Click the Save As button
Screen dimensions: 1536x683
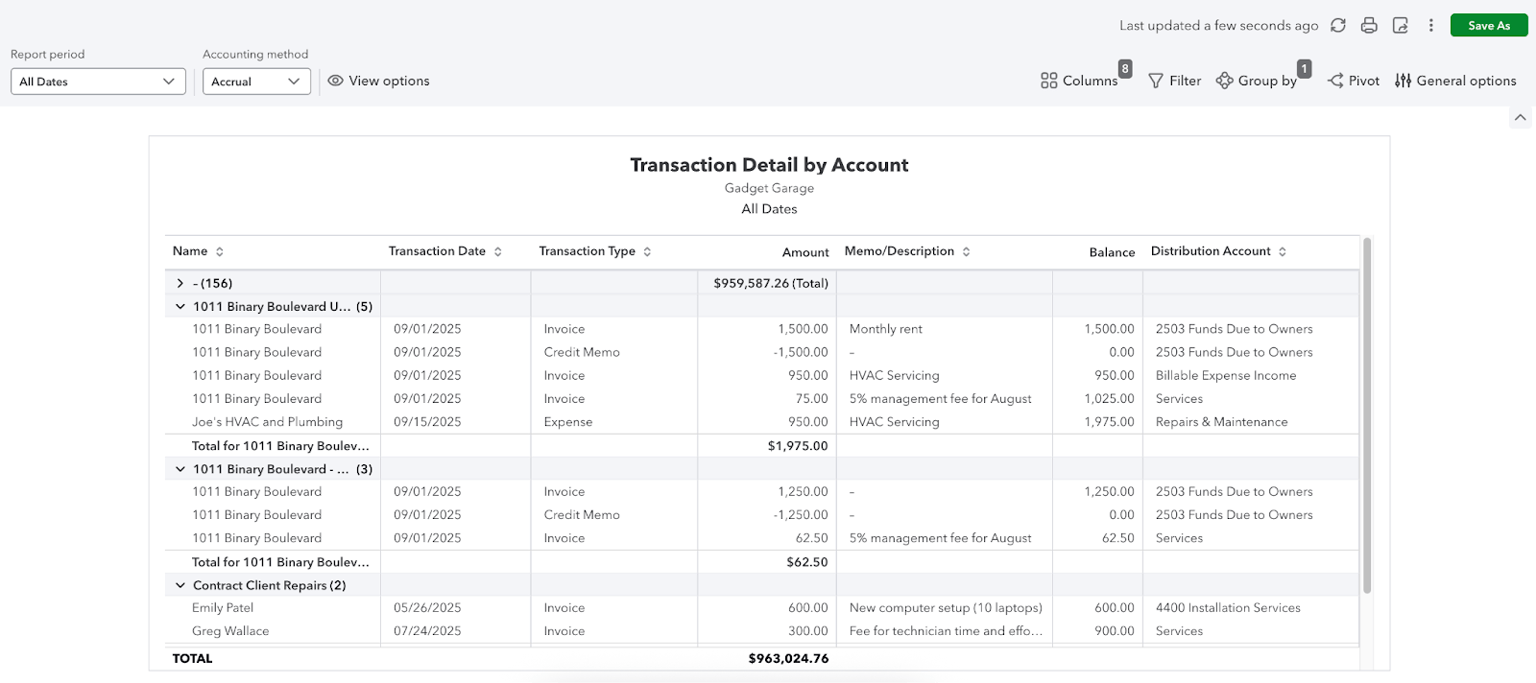click(x=1489, y=24)
